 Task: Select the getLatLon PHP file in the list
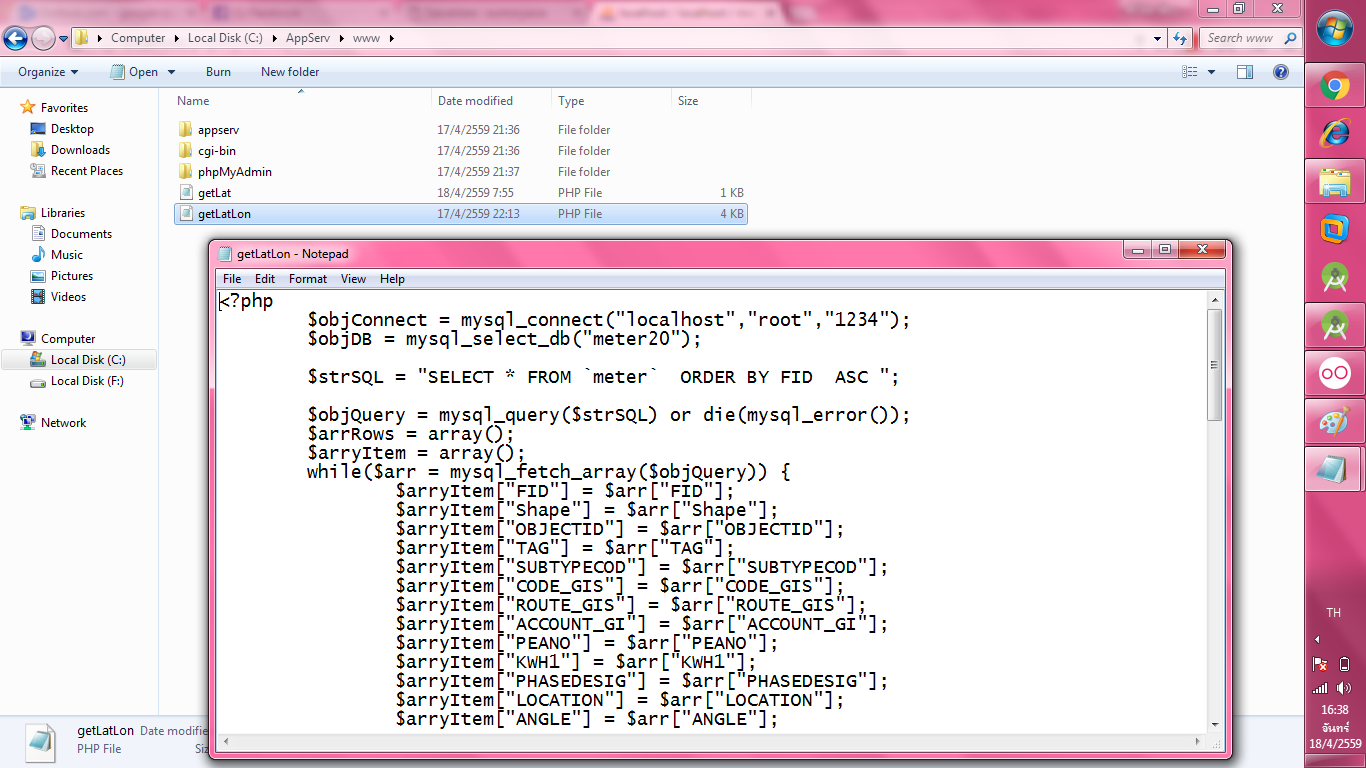460,214
